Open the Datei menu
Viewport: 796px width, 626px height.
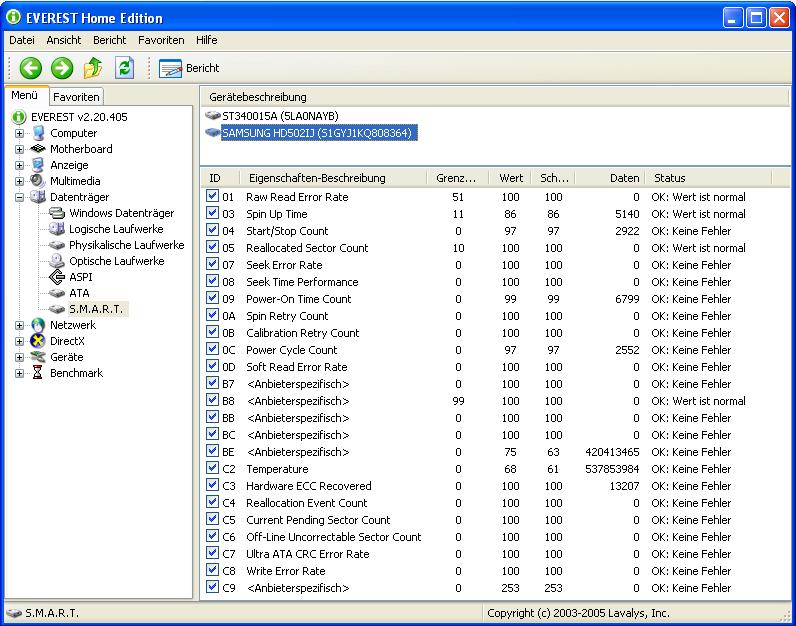22,40
